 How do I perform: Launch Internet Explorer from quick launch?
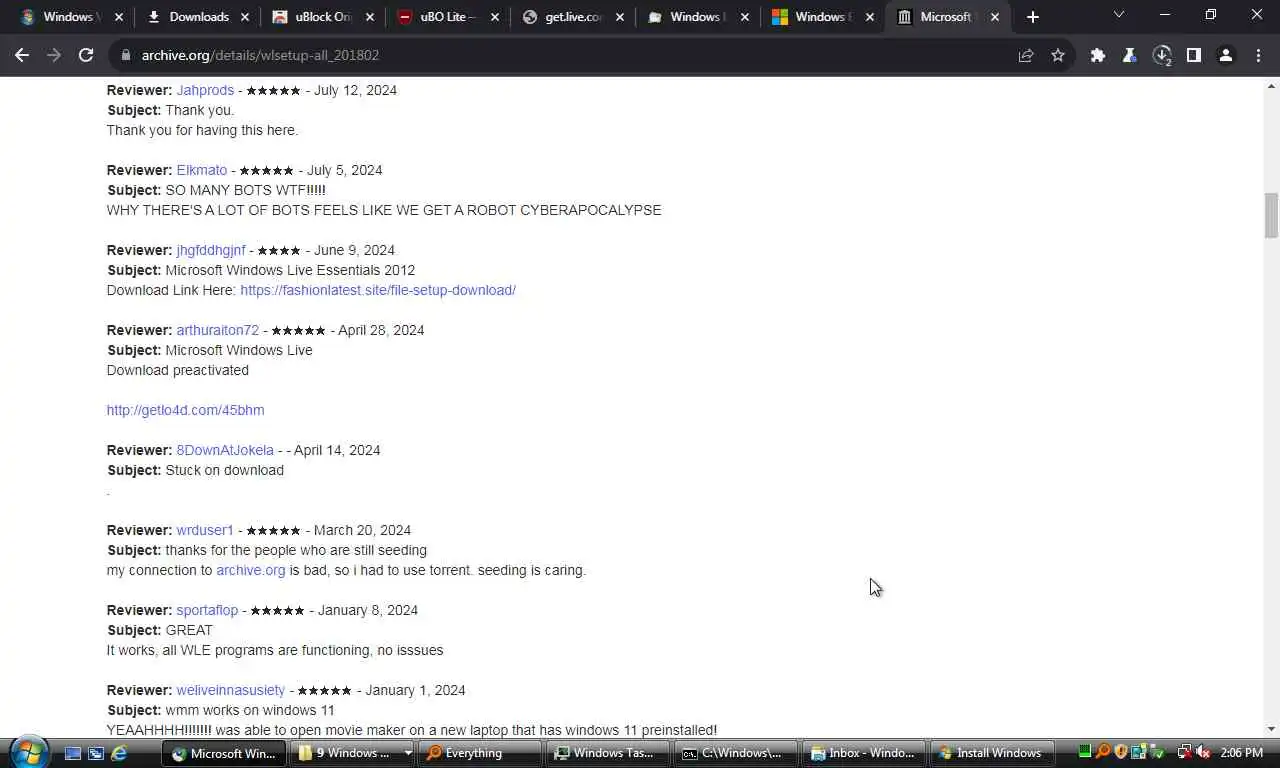point(119,753)
